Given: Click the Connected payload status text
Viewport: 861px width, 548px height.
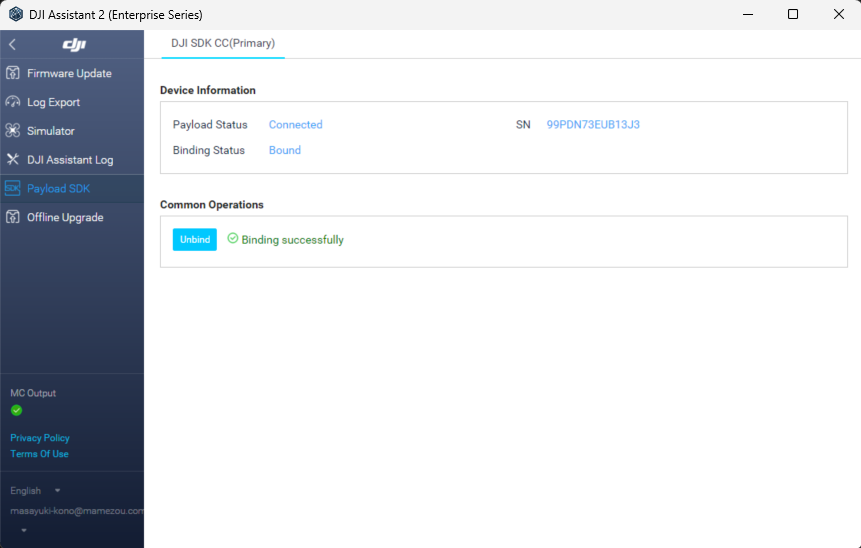Looking at the screenshot, I should tap(295, 125).
